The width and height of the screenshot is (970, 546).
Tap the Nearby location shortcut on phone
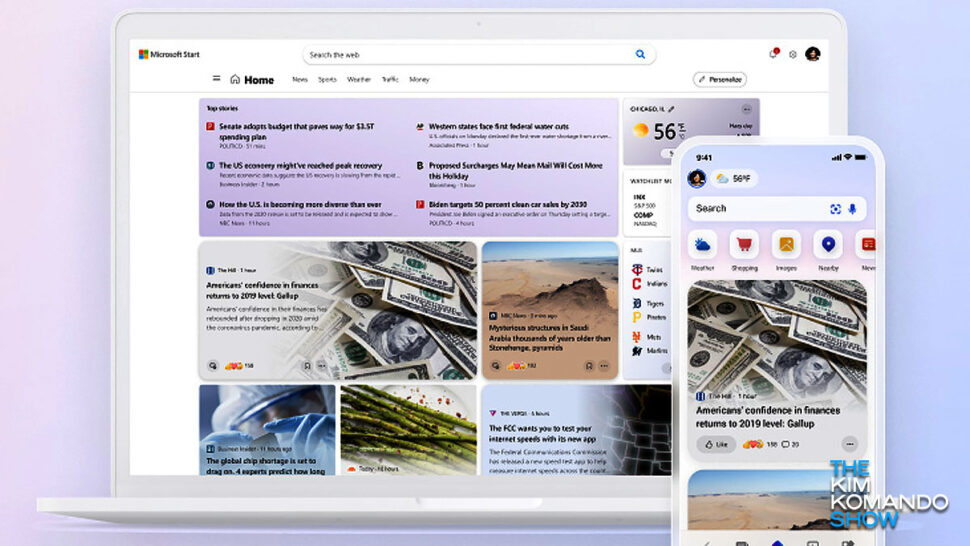[827, 244]
